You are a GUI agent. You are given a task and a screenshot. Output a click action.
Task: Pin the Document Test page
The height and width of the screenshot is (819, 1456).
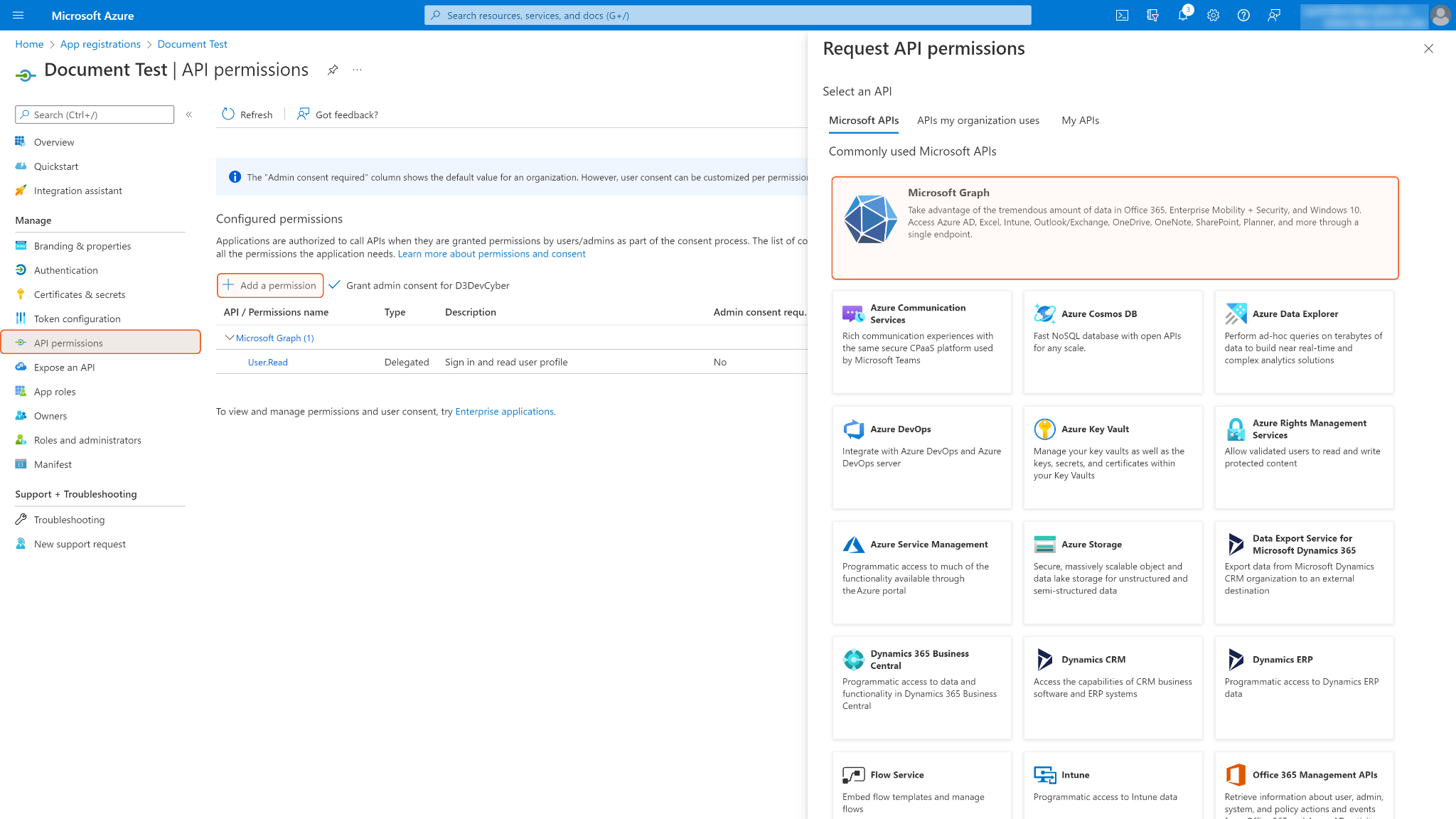coord(333,70)
